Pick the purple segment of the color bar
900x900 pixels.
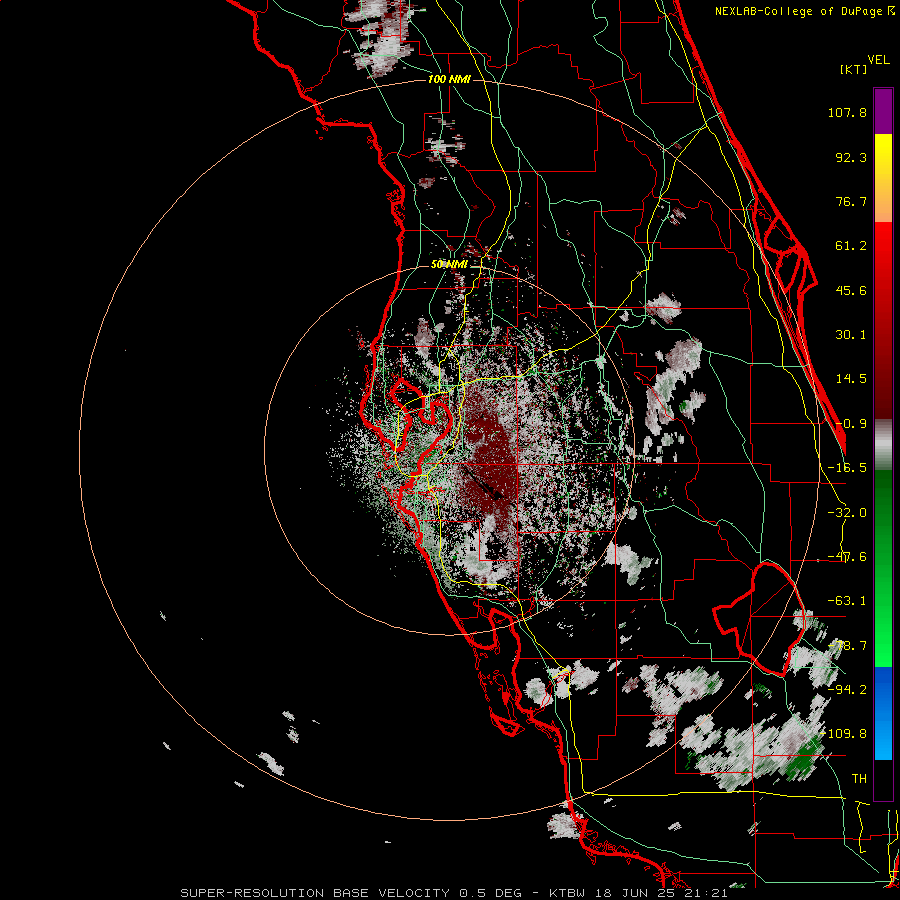coord(883,111)
